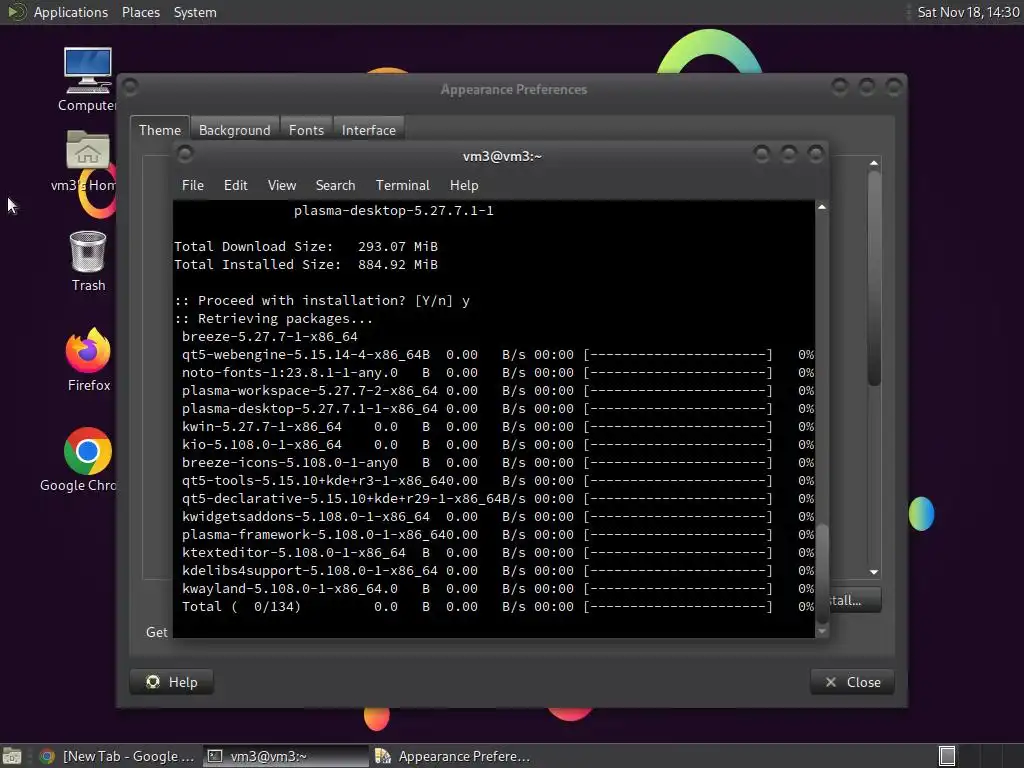The width and height of the screenshot is (1024, 768).
Task: Open the Applications menu
Action: (x=71, y=12)
